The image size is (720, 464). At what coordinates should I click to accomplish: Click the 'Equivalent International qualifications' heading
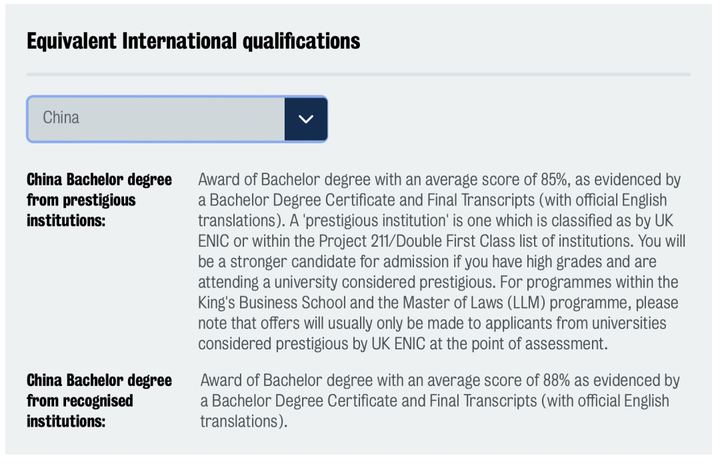[x=193, y=41]
